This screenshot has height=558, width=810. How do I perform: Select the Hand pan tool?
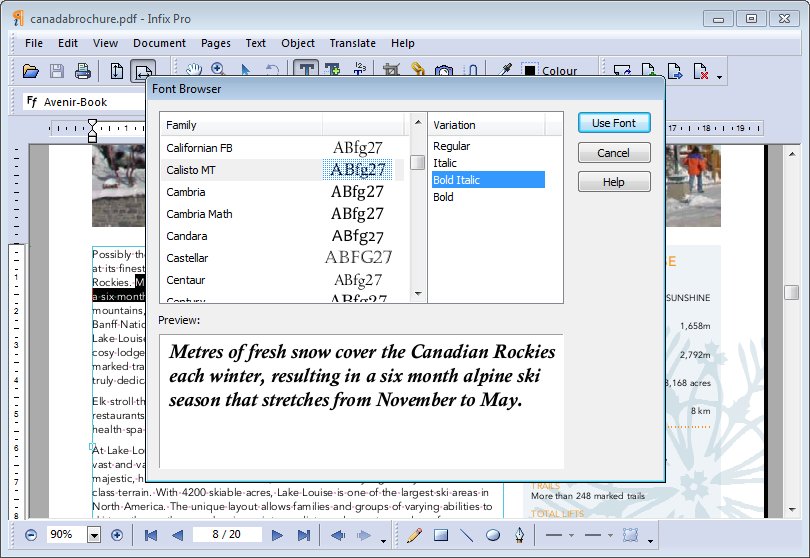coord(195,70)
